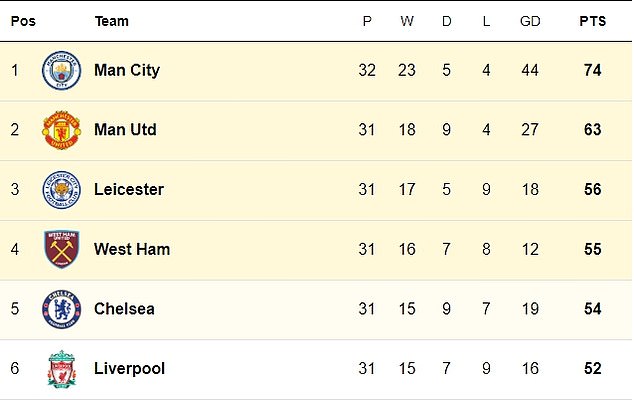Click Man City's 74 points value
This screenshot has width=634, height=400.
tap(592, 70)
